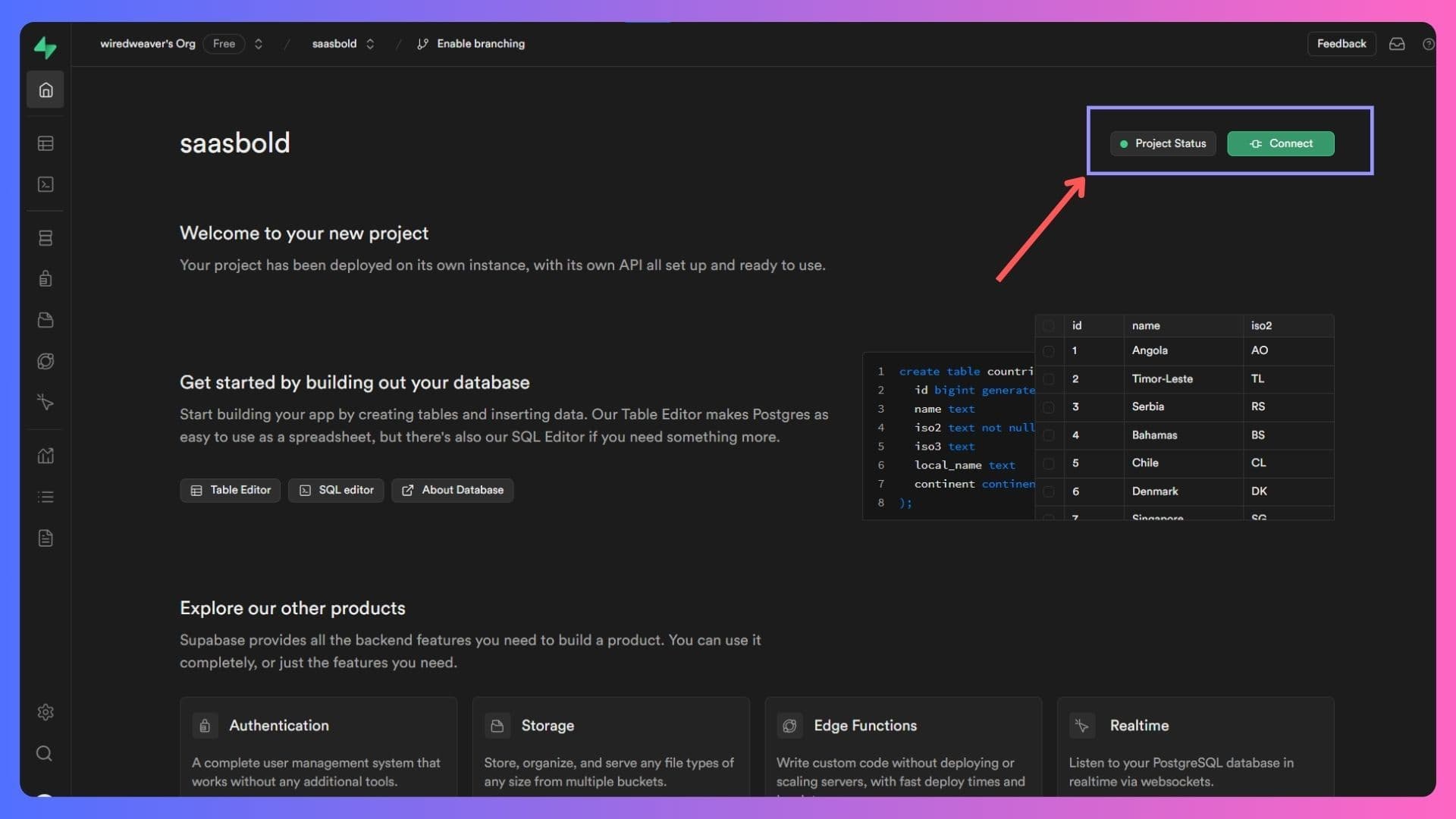This screenshot has height=819, width=1456.
Task: Toggle the Home dashboard icon active state
Action: [45, 89]
